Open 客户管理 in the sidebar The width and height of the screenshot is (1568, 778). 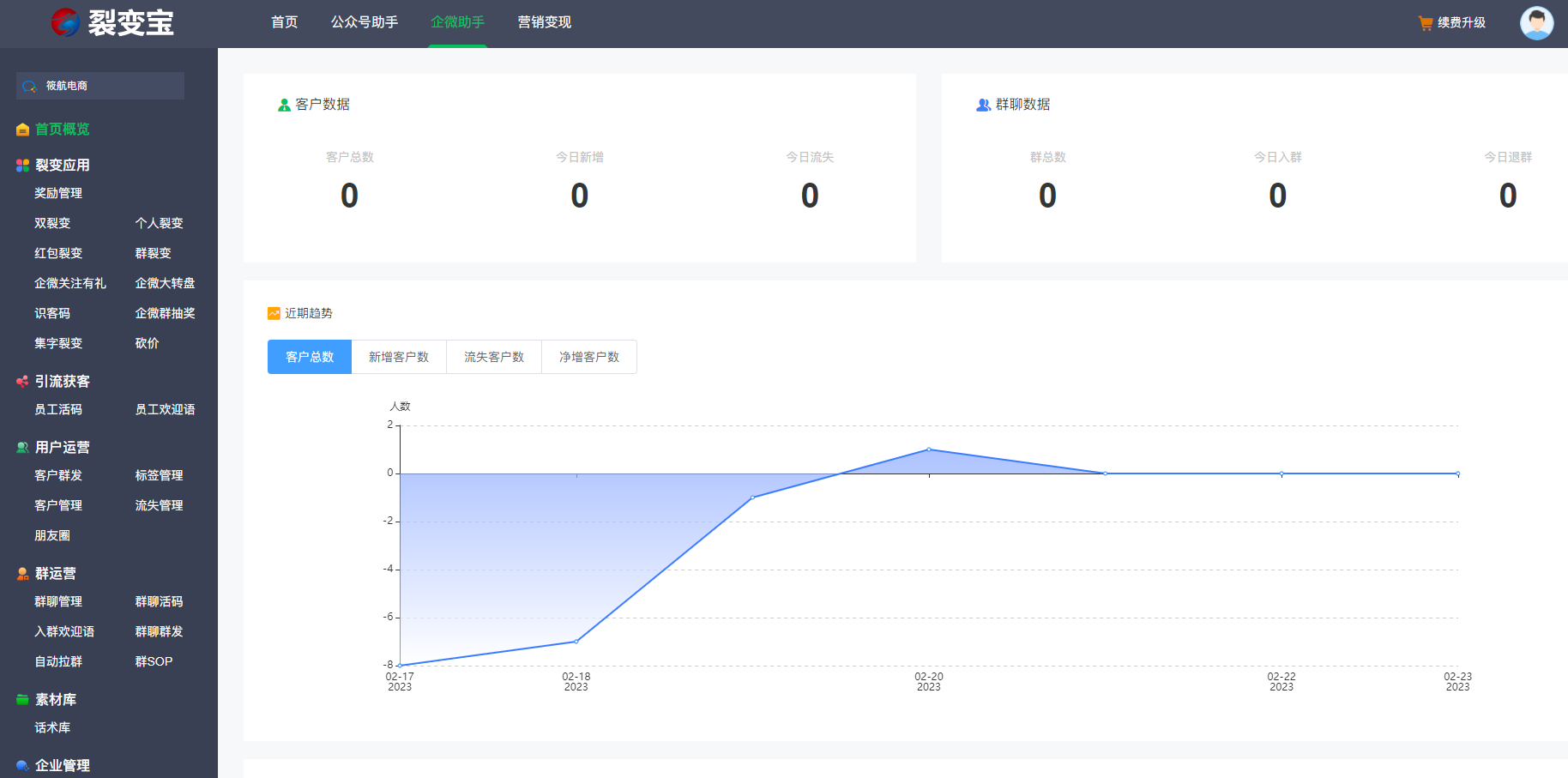click(58, 506)
